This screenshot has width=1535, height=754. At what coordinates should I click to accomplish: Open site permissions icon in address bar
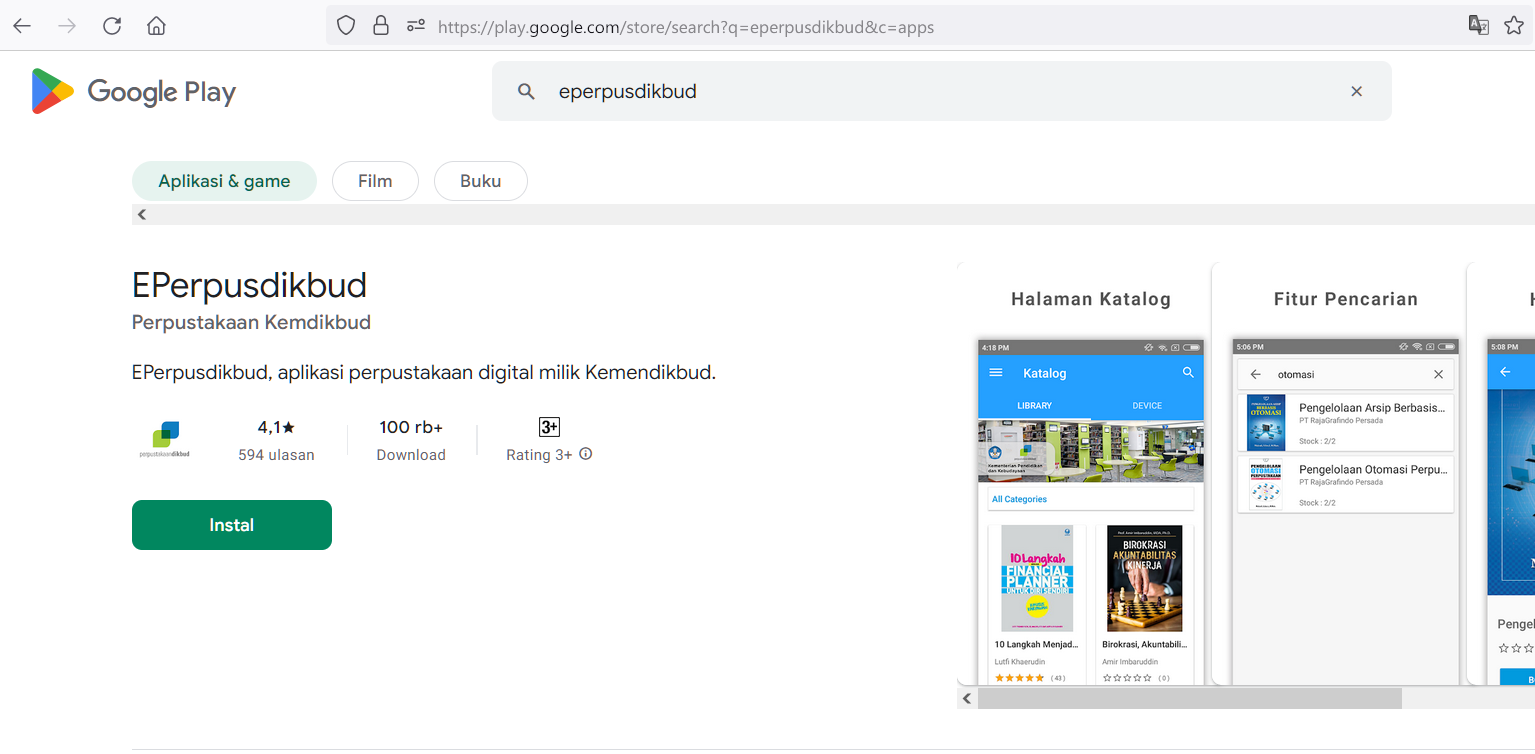pos(416,26)
